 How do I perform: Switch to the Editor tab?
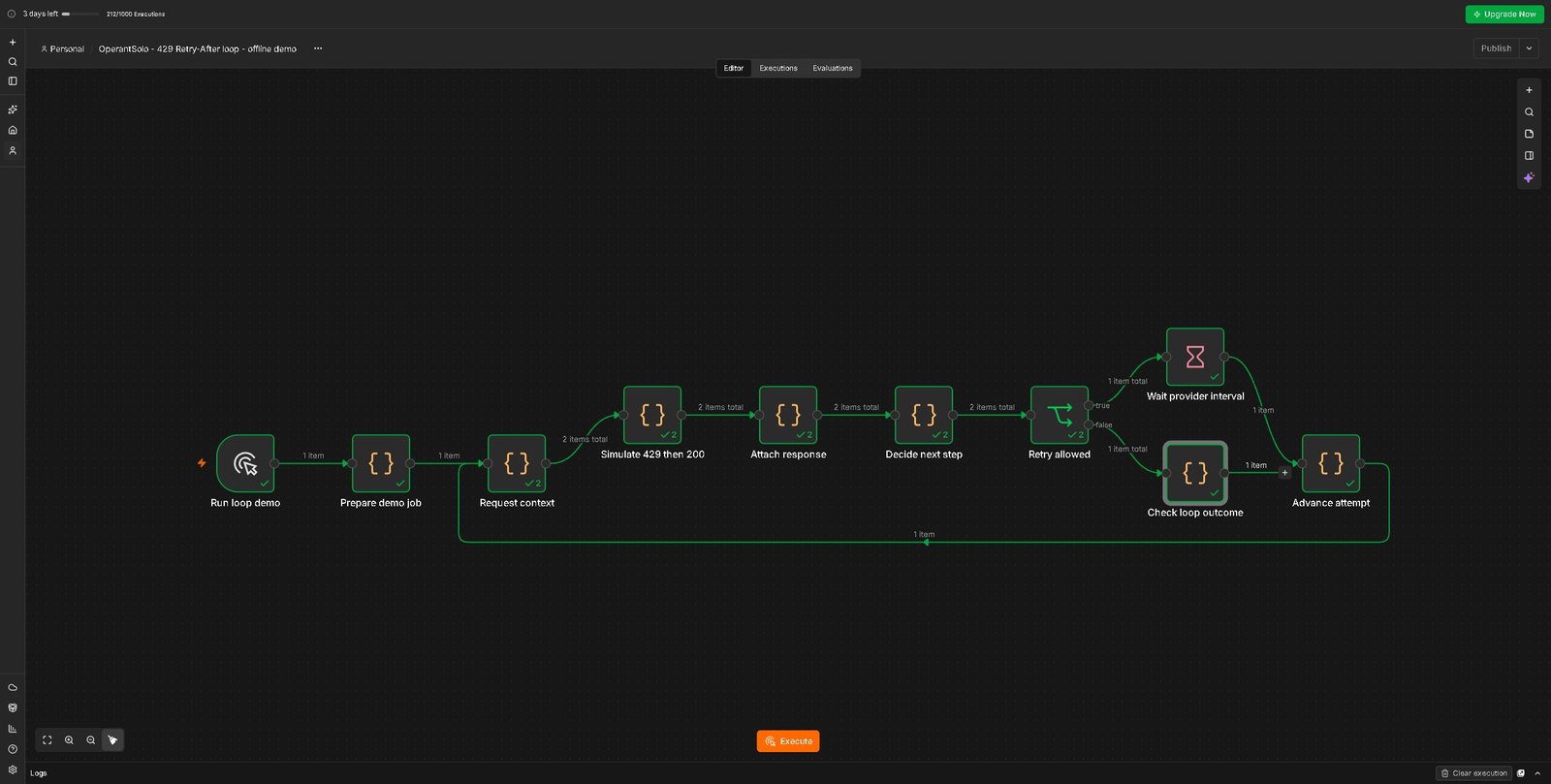click(x=734, y=68)
